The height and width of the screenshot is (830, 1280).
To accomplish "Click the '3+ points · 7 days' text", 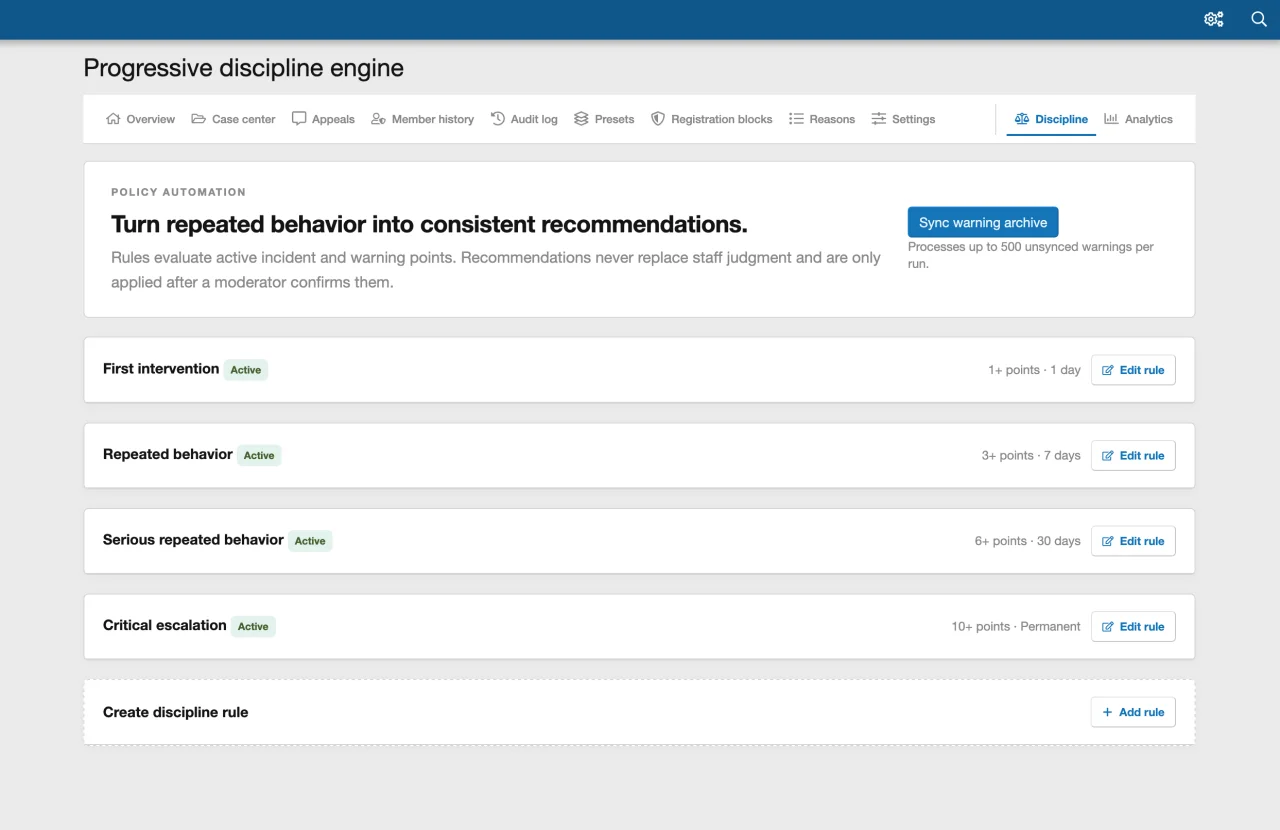I will [1031, 456].
